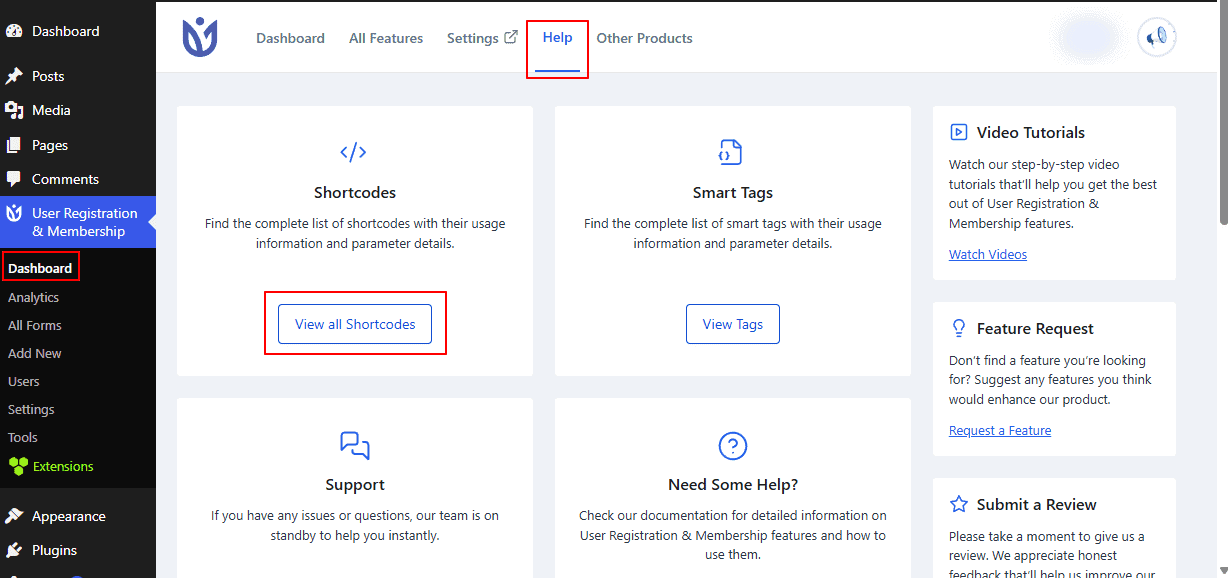
Task: Click the Smart Tags file icon
Action: click(x=731, y=152)
